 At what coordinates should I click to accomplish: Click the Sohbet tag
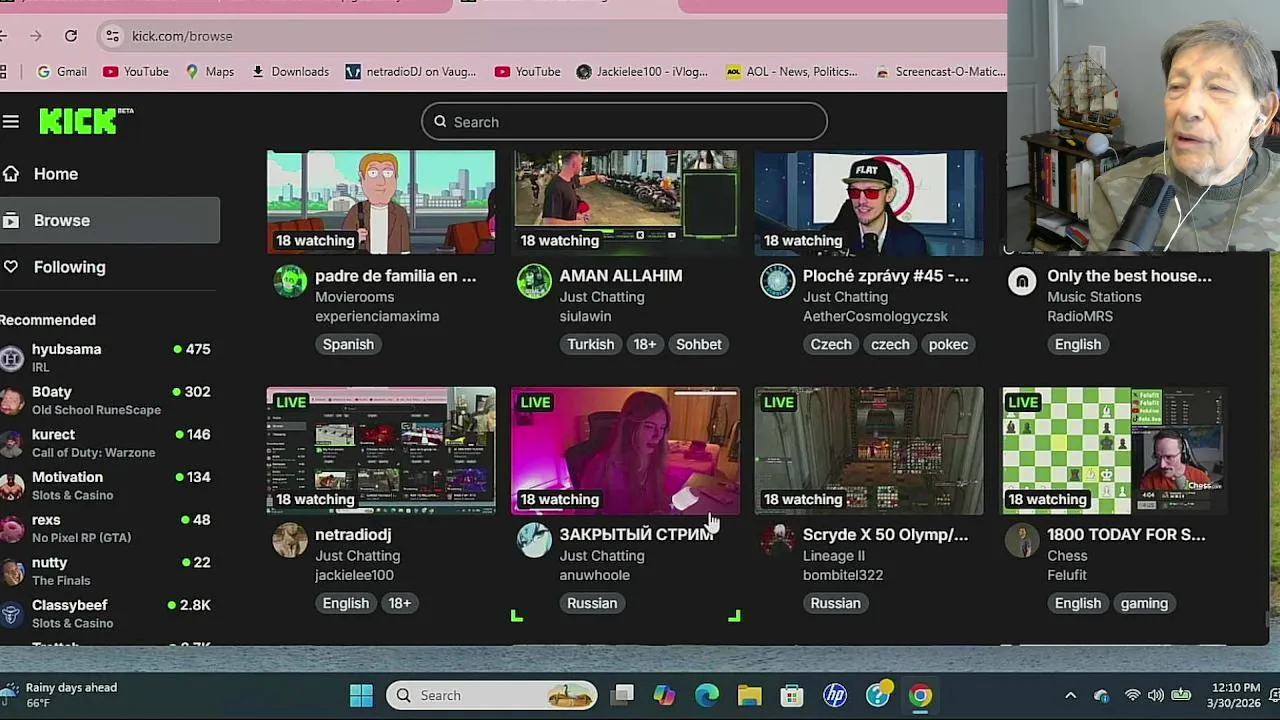pyautogui.click(x=698, y=344)
